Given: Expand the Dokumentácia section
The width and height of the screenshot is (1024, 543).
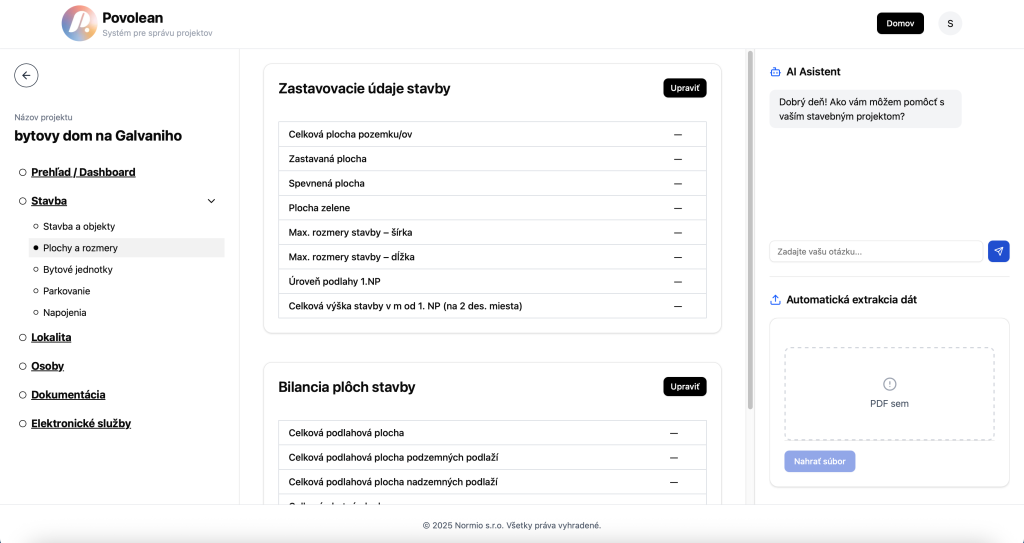Looking at the screenshot, I should [x=68, y=395].
